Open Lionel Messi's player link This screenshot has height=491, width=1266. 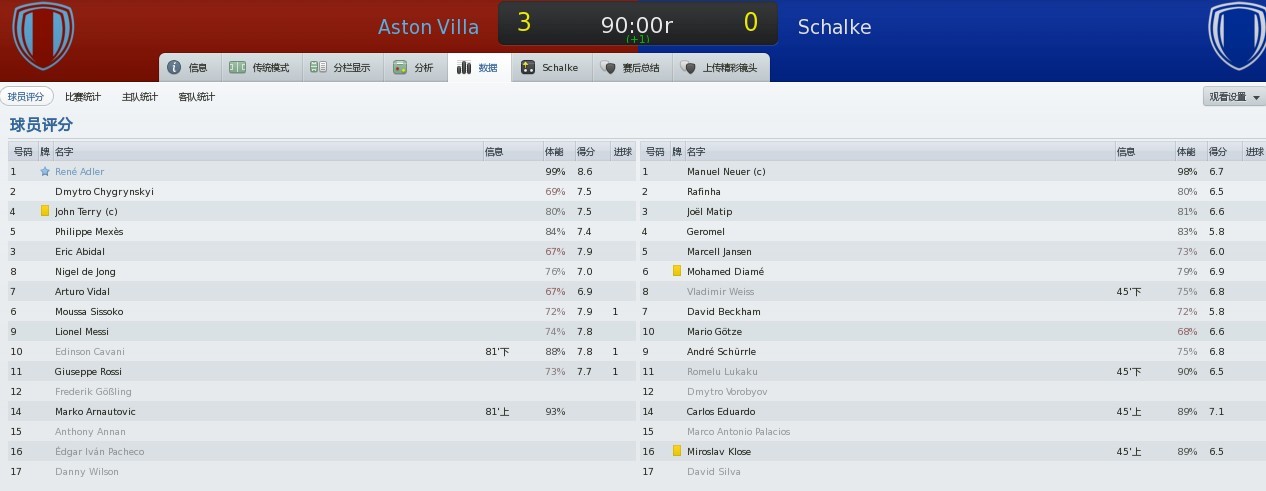[83, 331]
